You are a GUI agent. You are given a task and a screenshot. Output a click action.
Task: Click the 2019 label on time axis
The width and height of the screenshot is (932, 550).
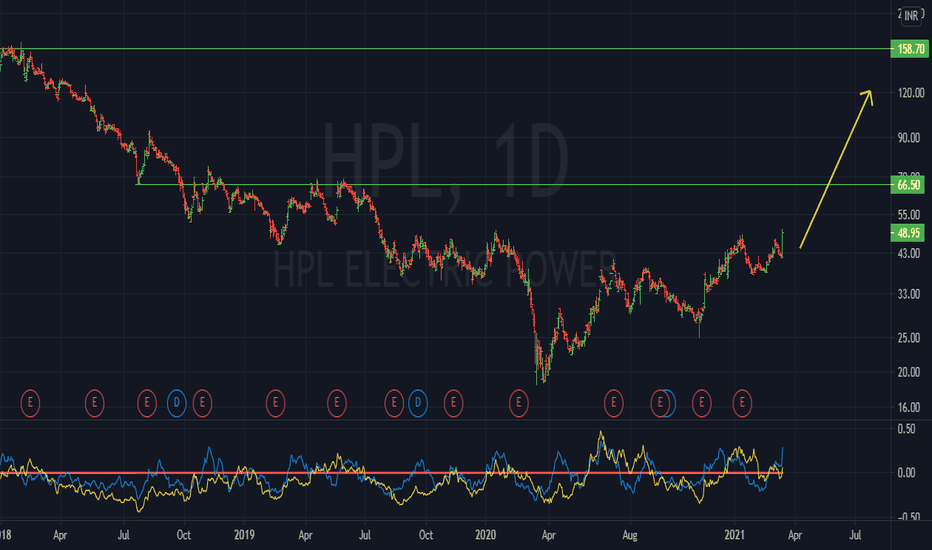(x=244, y=535)
